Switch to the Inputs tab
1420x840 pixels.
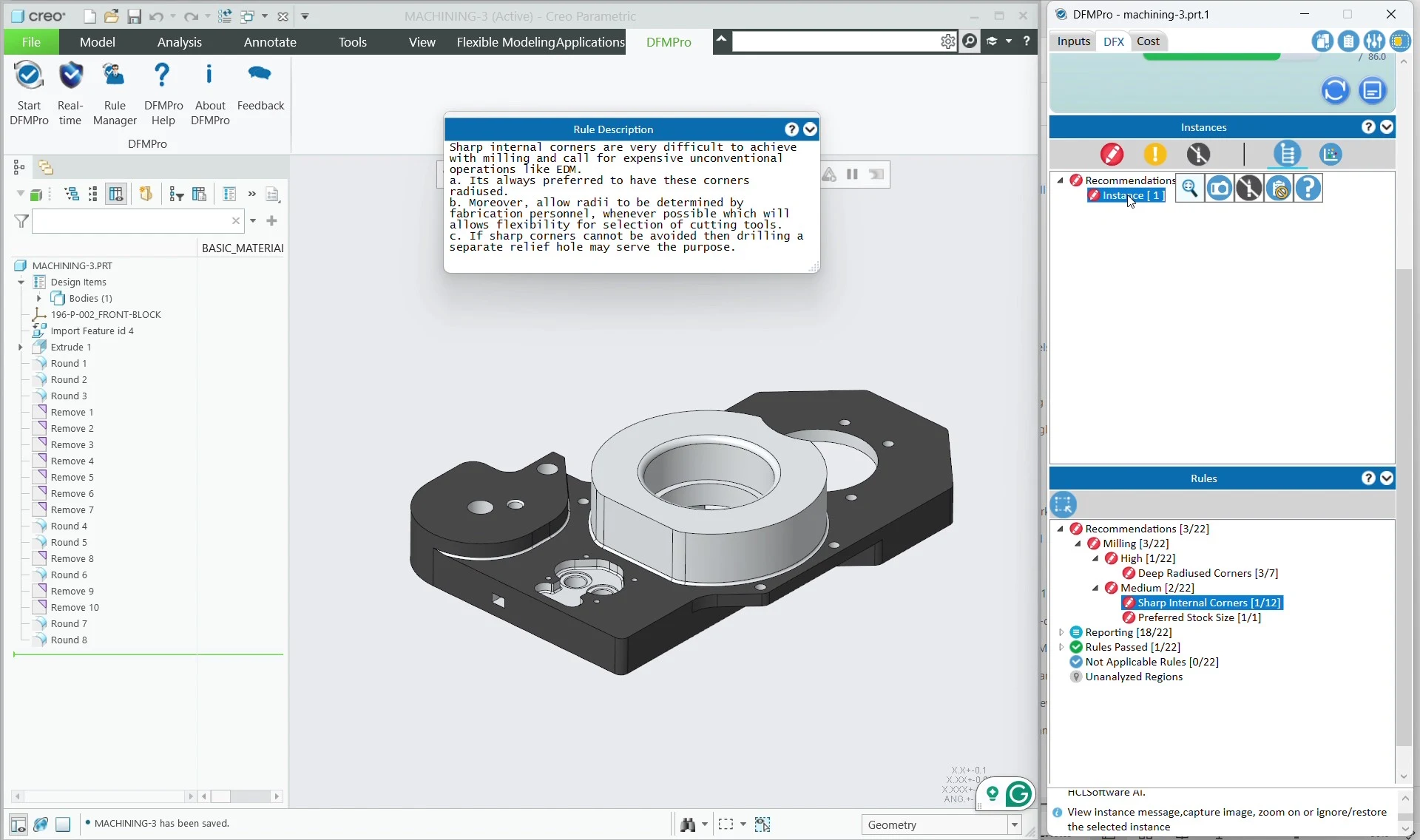[x=1073, y=41]
